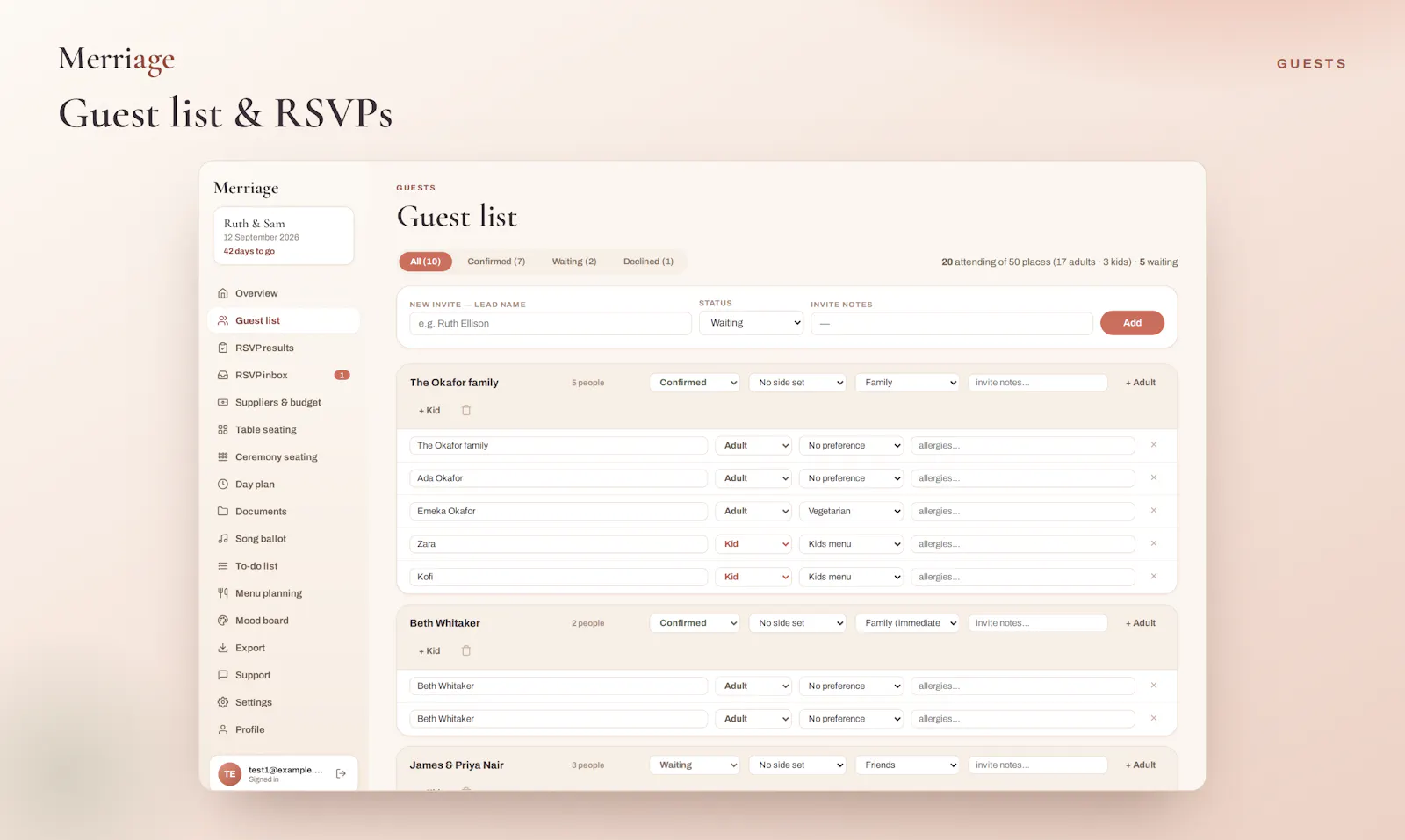This screenshot has width=1405, height=840.
Task: Remove Emeka Okafor guest row
Action: coord(1154,510)
